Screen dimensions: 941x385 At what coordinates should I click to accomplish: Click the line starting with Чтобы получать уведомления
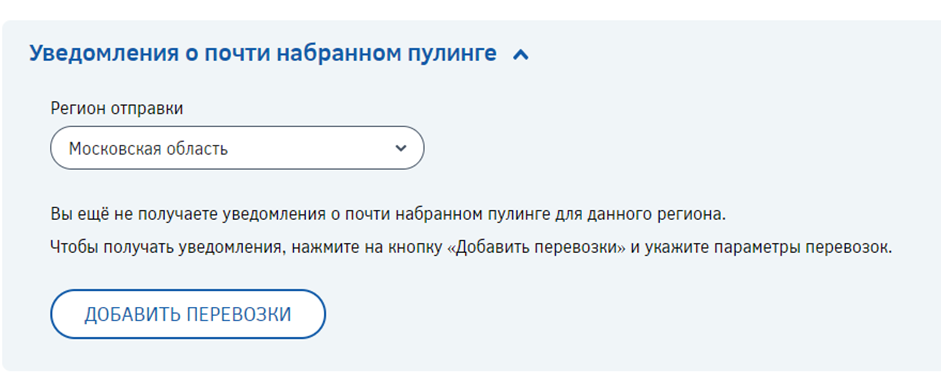[472, 248]
